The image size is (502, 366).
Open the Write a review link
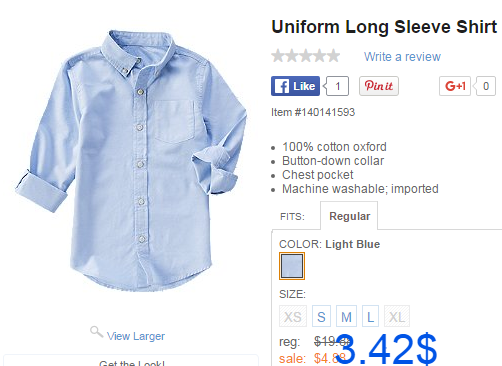(x=402, y=57)
